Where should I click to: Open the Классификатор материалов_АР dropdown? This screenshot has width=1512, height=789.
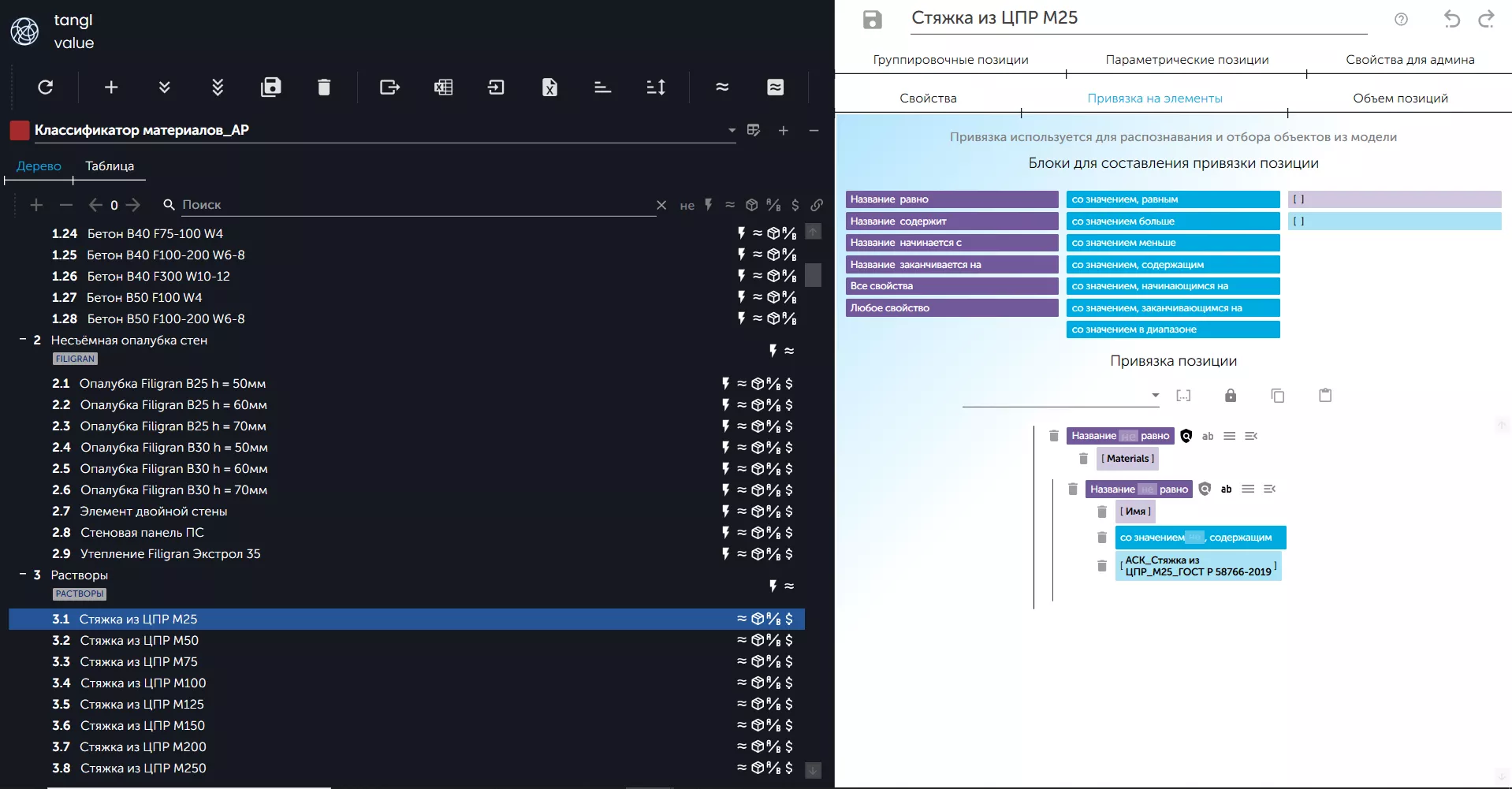(732, 130)
